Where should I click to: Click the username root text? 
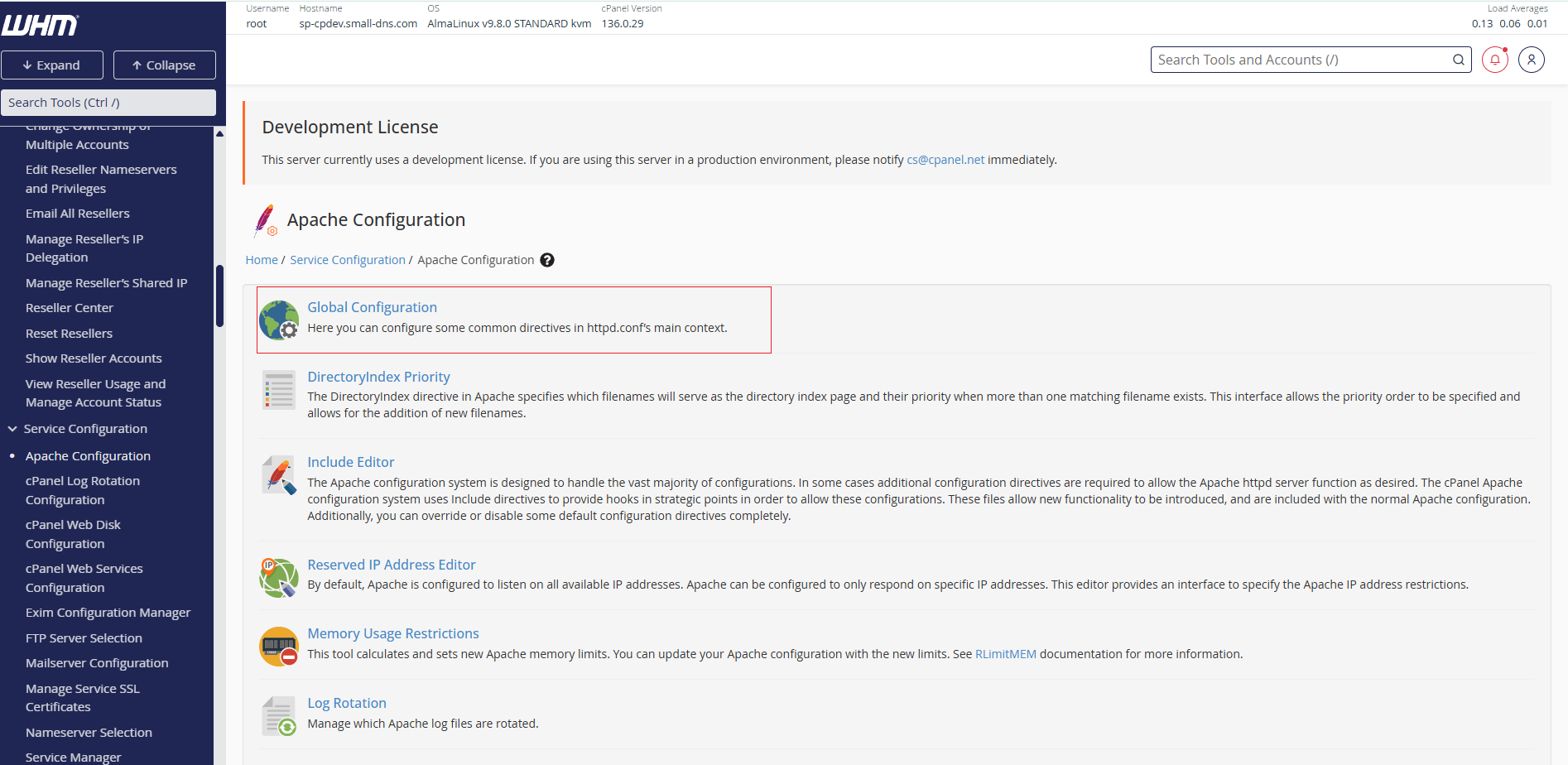click(x=257, y=23)
